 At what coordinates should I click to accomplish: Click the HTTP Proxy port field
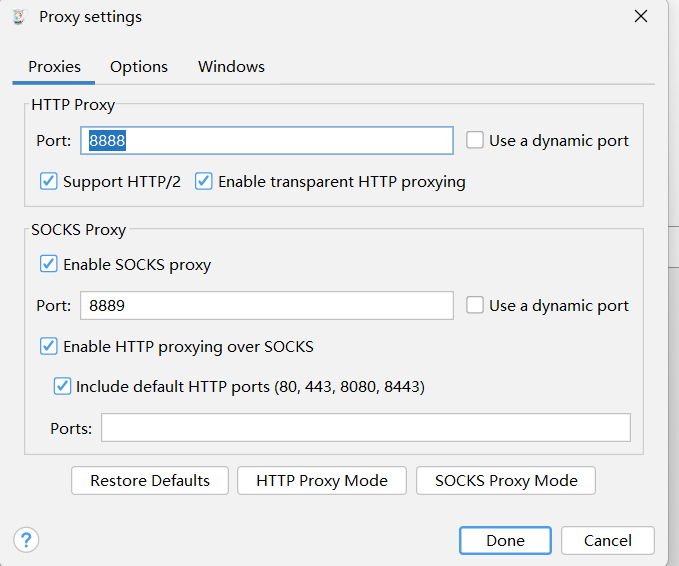tap(267, 141)
